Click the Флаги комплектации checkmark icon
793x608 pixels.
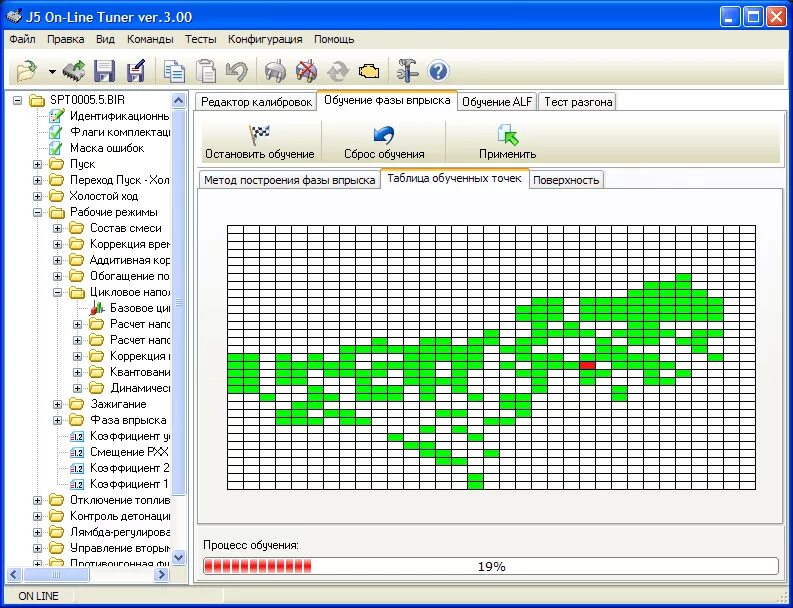pyautogui.click(x=56, y=133)
